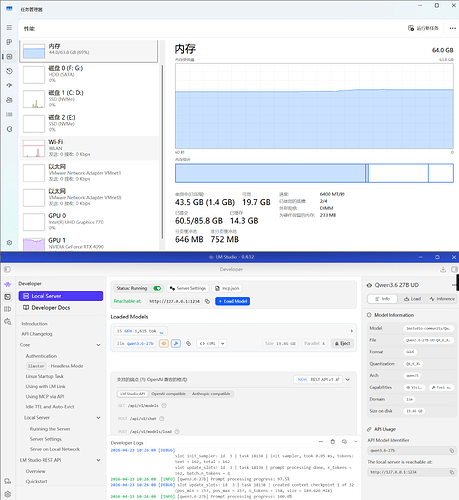
Task: Open App history page in Task Manager
Action: tap(9, 71)
